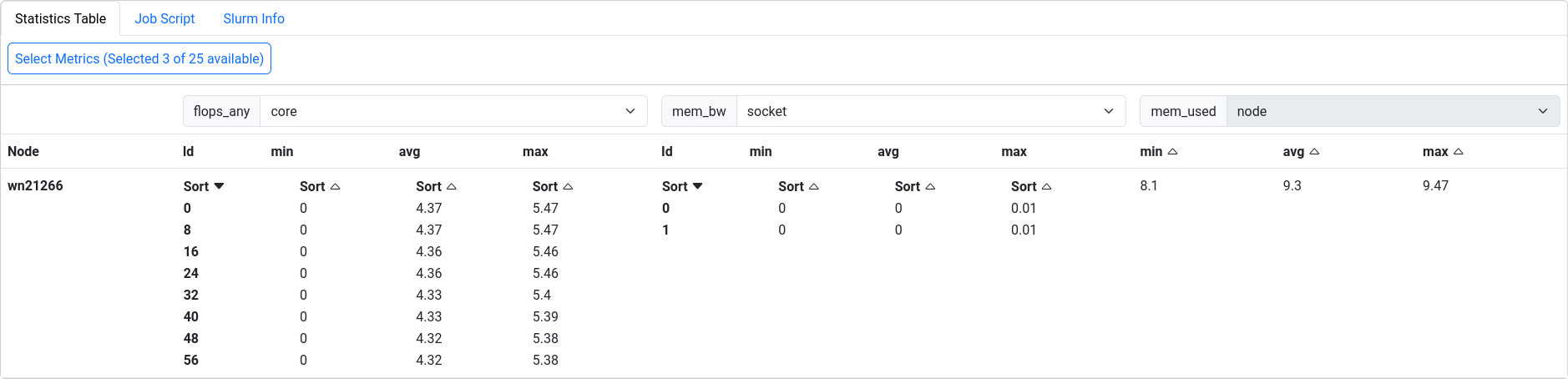Image resolution: width=1568 pixels, height=379 pixels.
Task: Click node name wn21266
Action: (35, 185)
